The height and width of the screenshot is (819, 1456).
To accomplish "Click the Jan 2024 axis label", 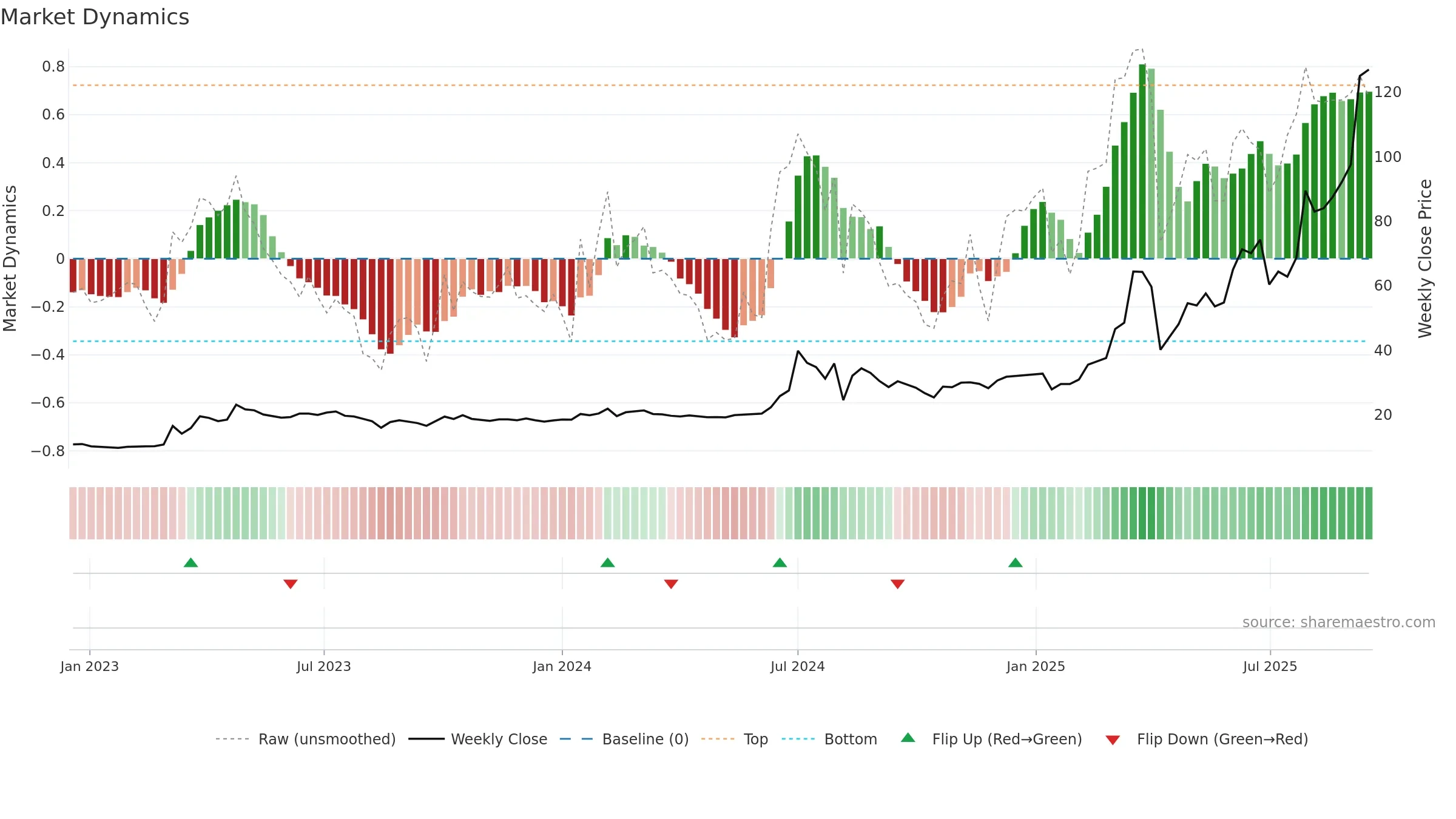I will 562,666.
